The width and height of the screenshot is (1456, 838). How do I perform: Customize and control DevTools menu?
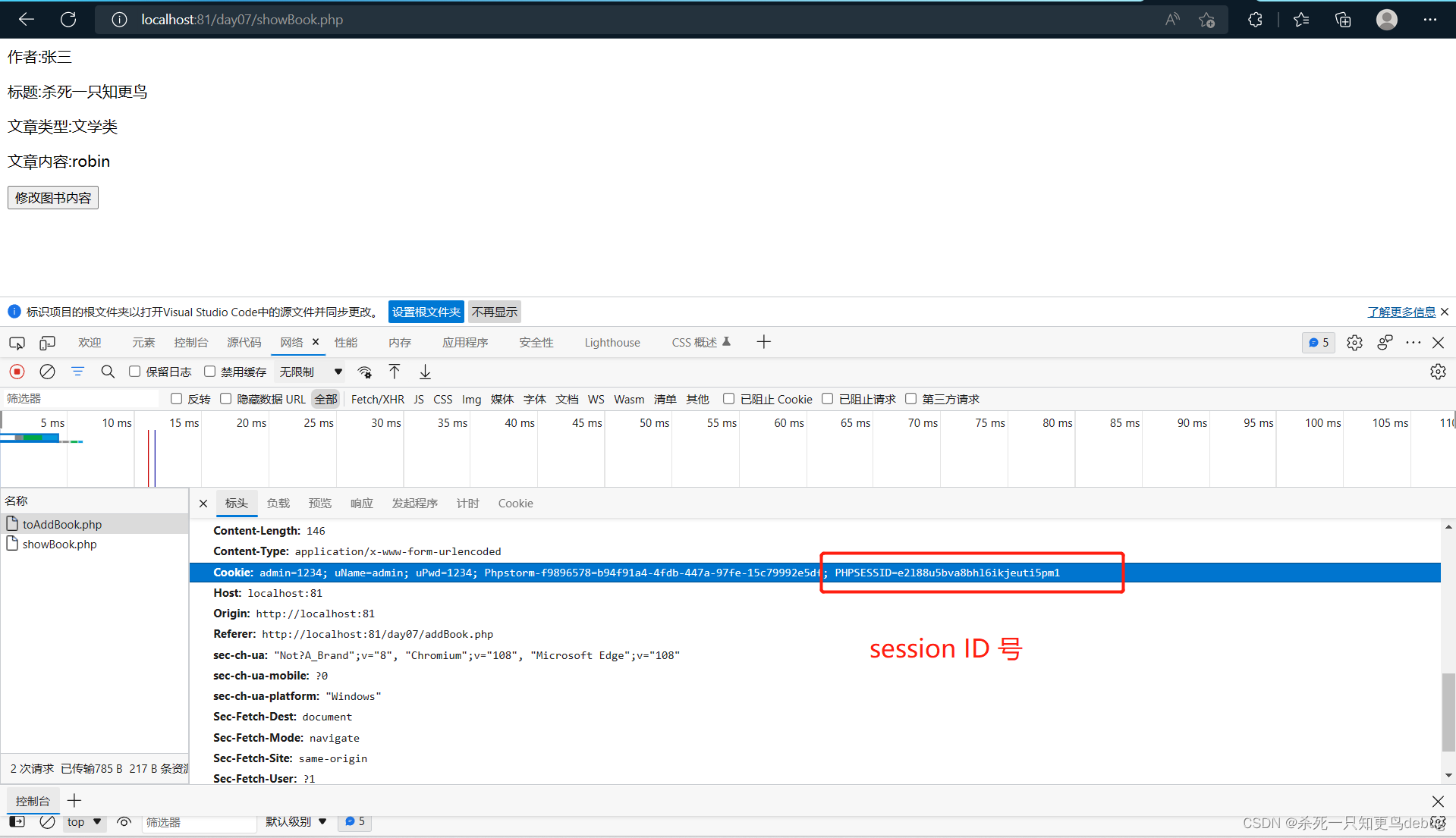[x=1413, y=343]
